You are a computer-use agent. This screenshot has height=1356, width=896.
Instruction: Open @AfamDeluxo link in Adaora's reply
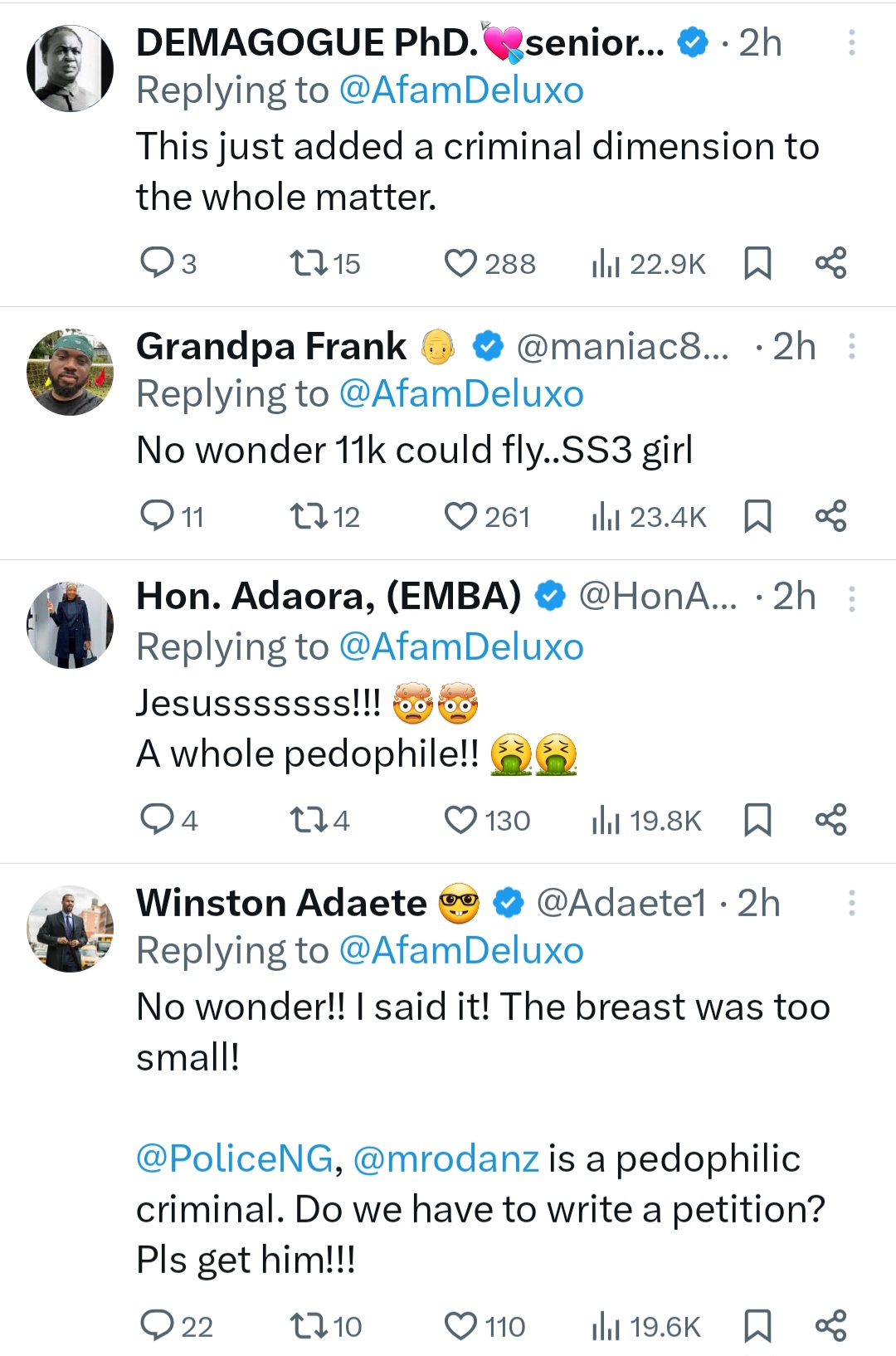pyautogui.click(x=461, y=647)
